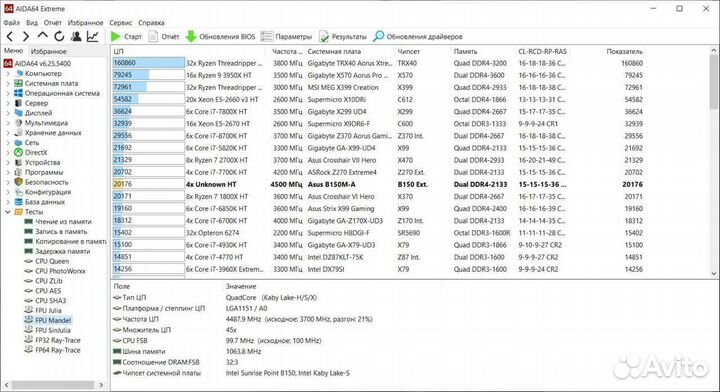Open the user profile toolbar icon
This screenshot has width=720, height=392.
76,36
